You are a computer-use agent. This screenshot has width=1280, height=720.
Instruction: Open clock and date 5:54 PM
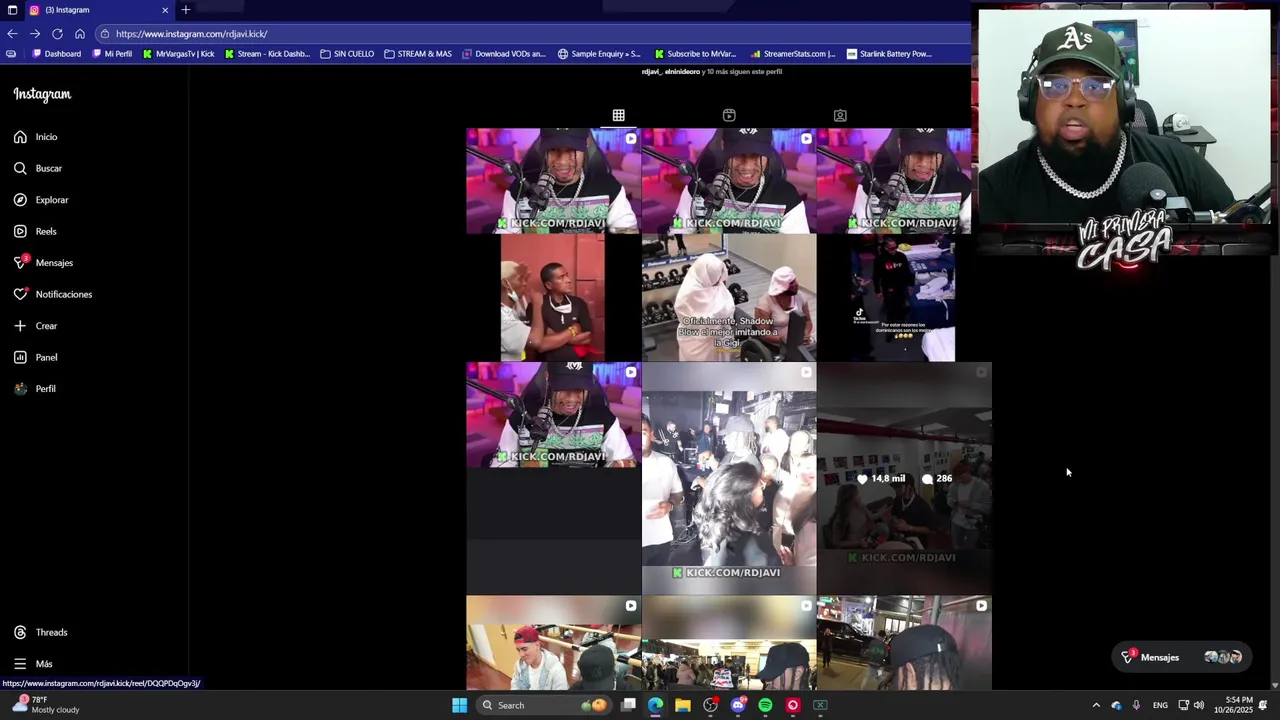pyautogui.click(x=1233, y=705)
